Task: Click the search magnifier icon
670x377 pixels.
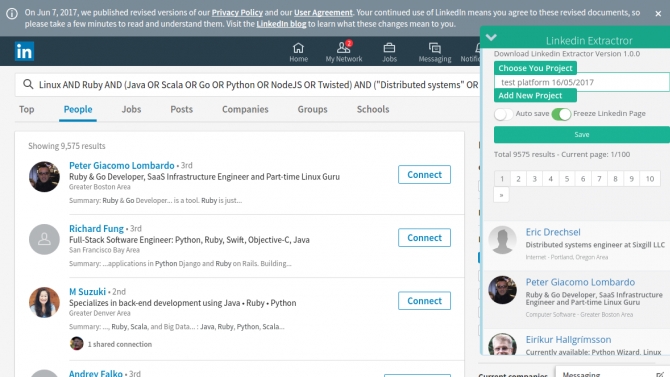Action: [28, 84]
